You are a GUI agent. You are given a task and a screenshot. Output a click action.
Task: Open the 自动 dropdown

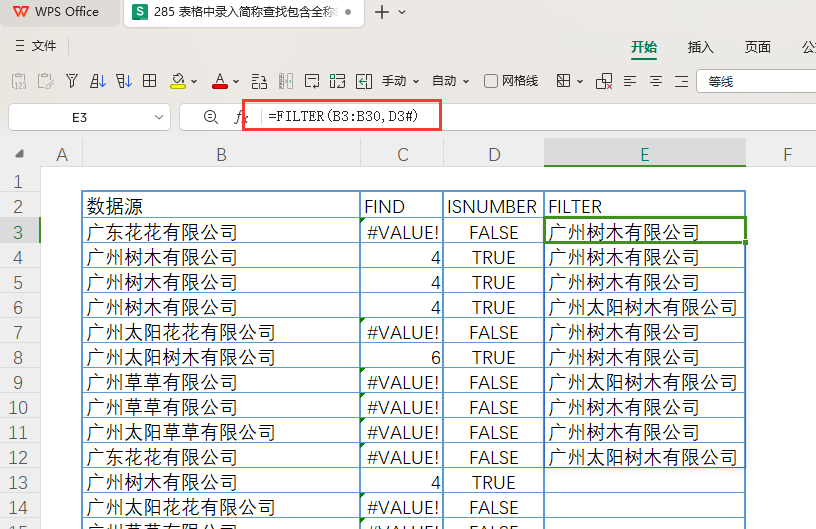coord(450,81)
